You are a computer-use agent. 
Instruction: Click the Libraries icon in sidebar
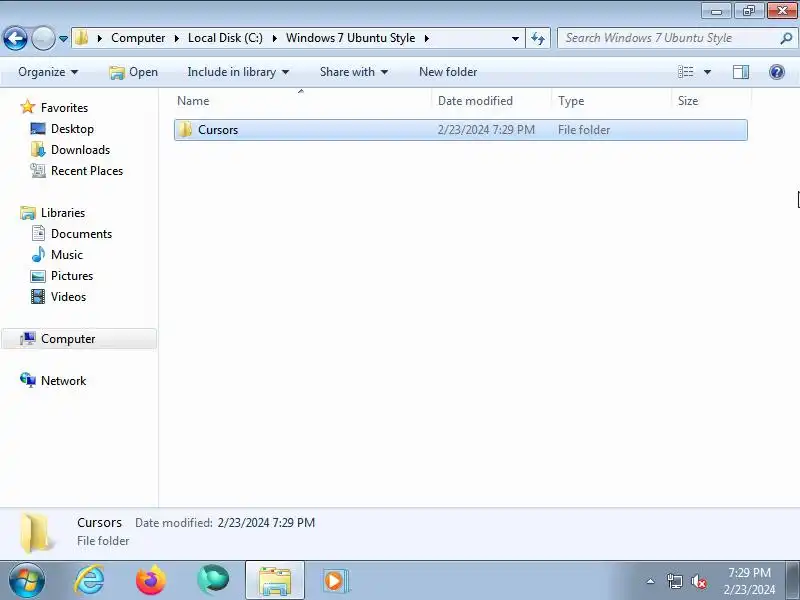click(x=28, y=213)
